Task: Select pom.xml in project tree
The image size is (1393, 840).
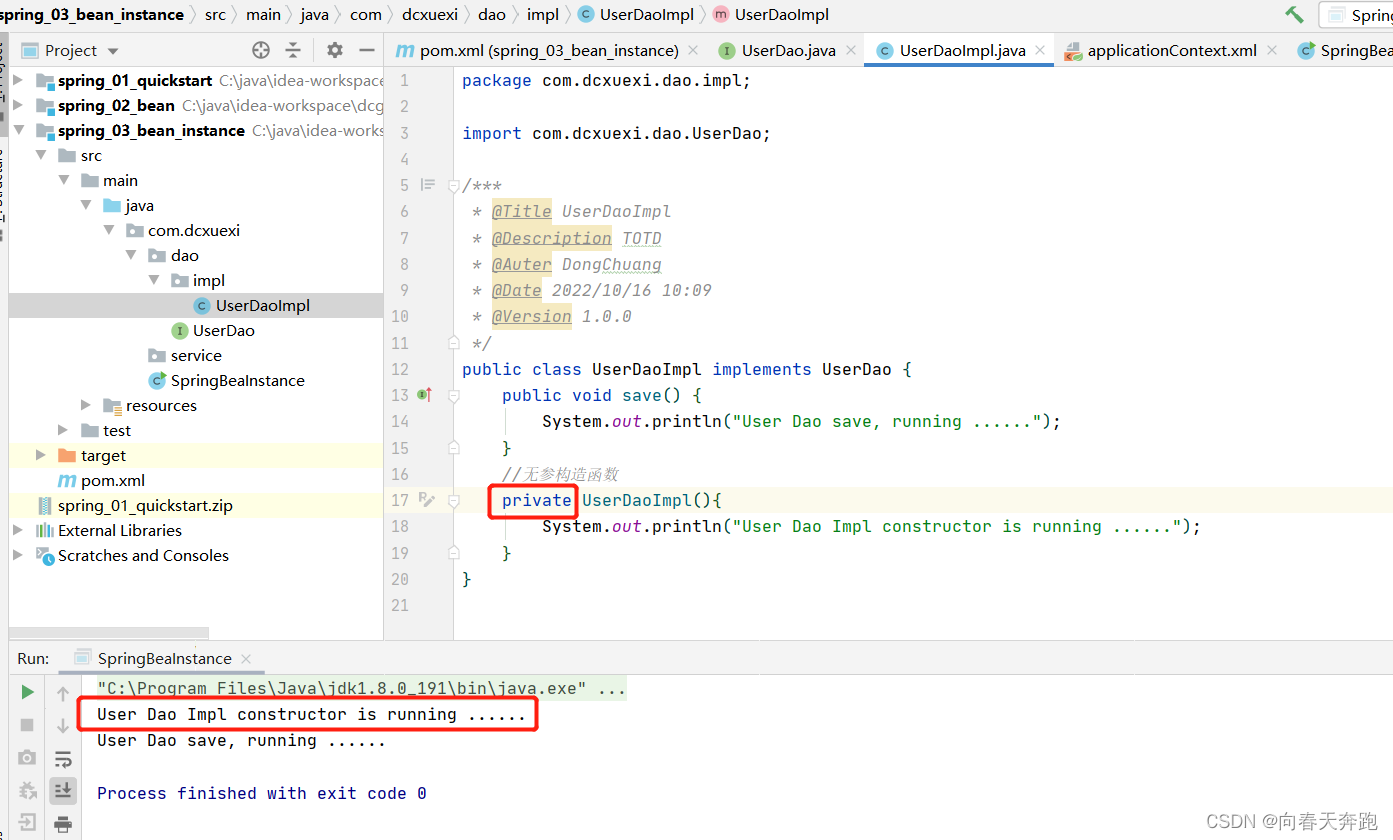Action: click(x=102, y=481)
